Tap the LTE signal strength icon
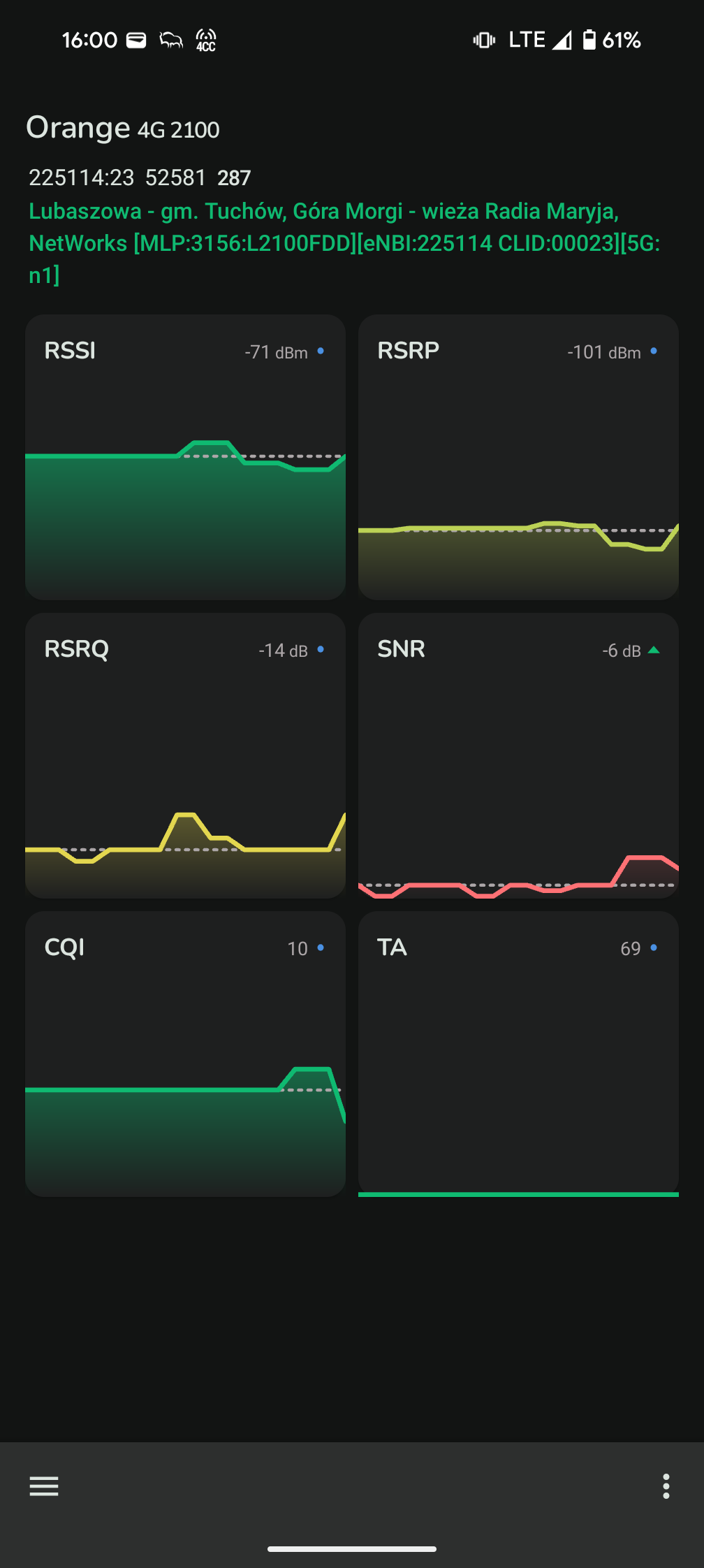The width and height of the screenshot is (704, 1568). [x=562, y=41]
